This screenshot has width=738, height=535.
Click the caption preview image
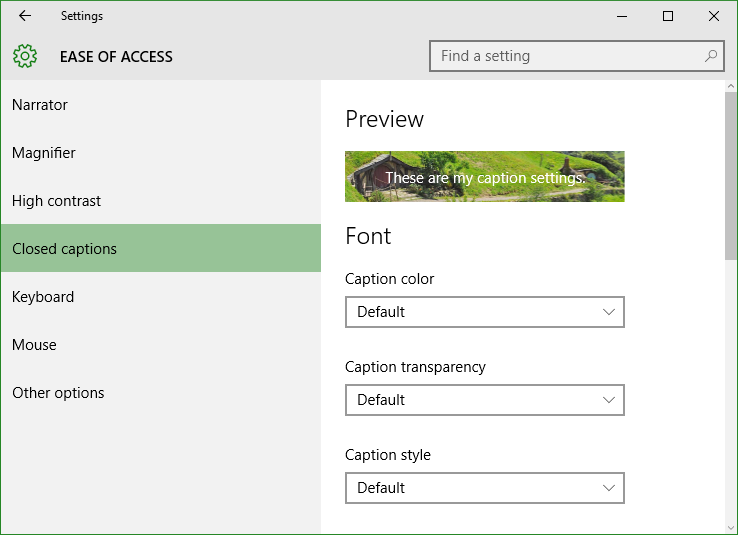click(485, 176)
